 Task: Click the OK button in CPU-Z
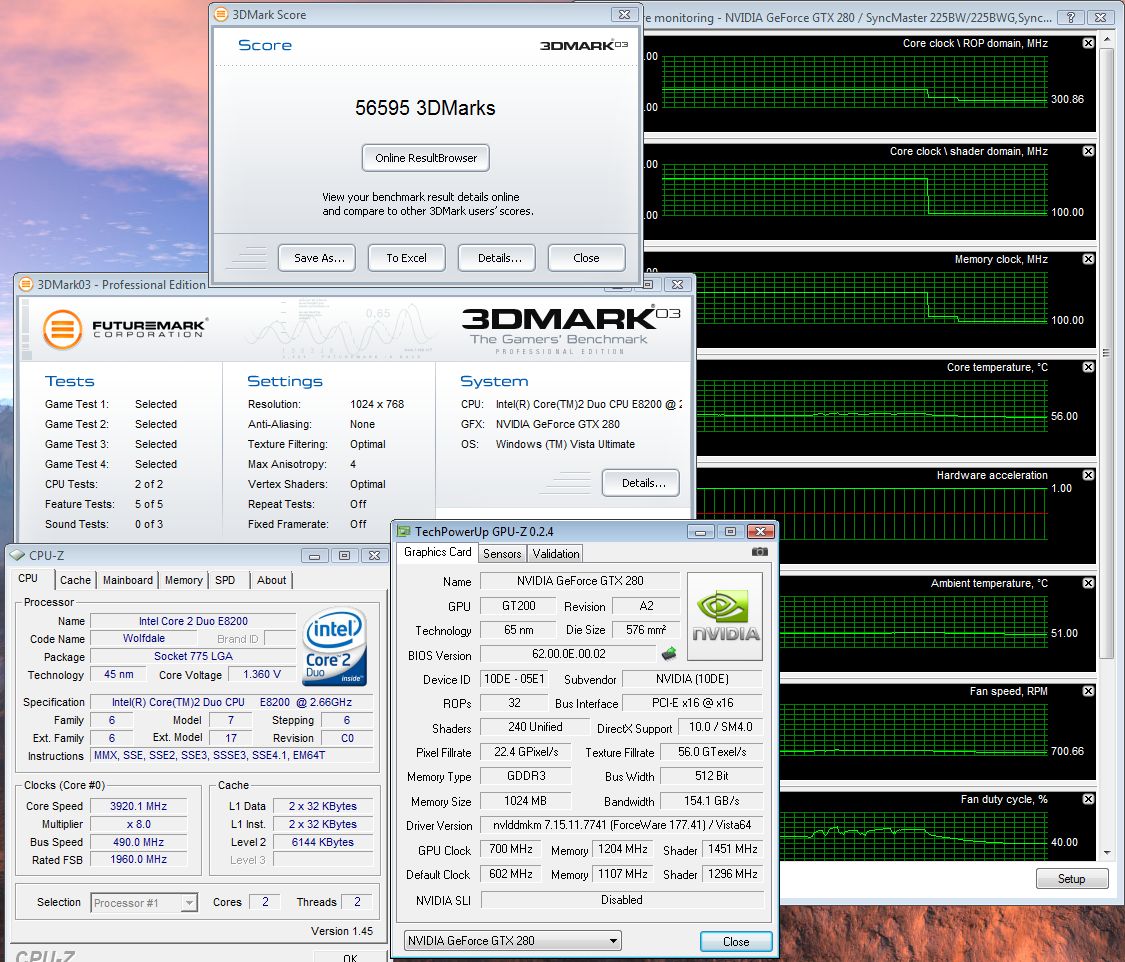click(349, 957)
